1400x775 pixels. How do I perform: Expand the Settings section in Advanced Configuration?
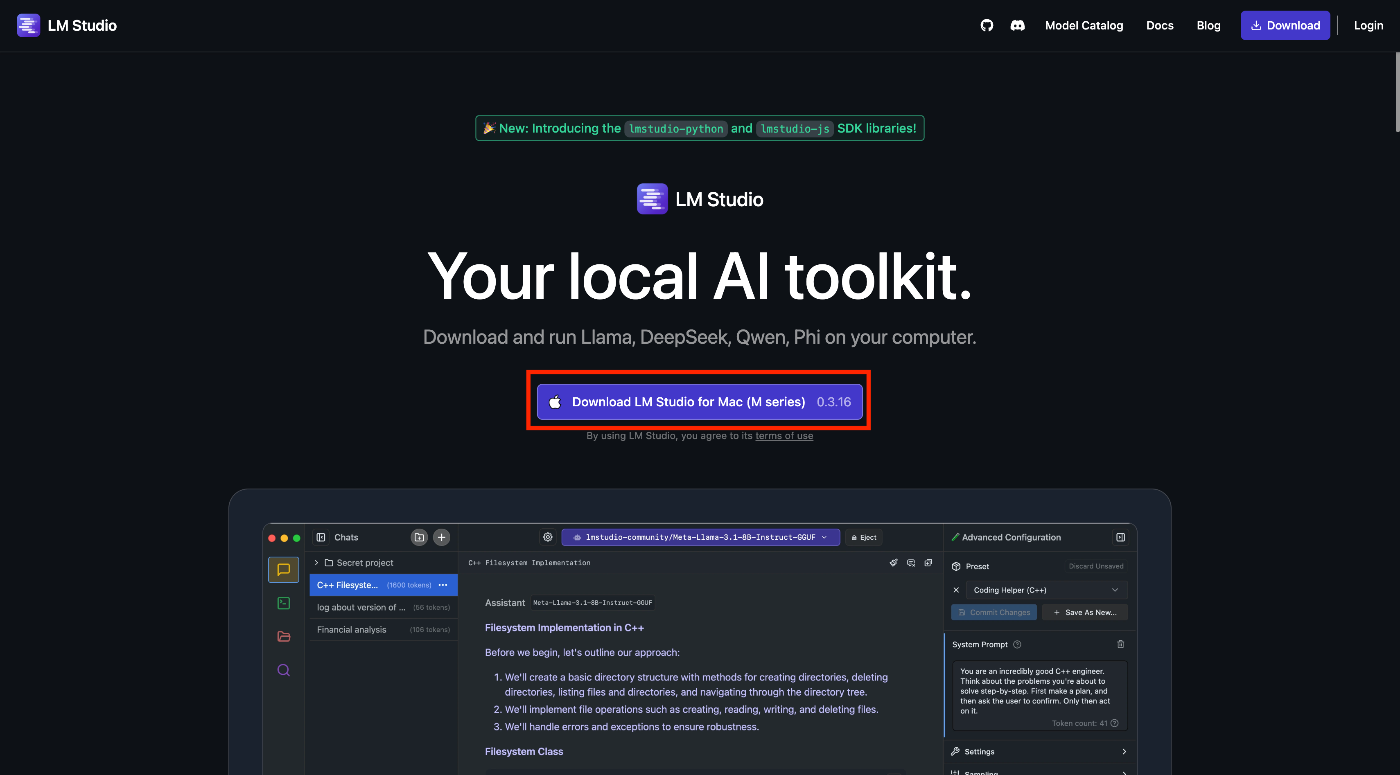pyautogui.click(x=1040, y=751)
